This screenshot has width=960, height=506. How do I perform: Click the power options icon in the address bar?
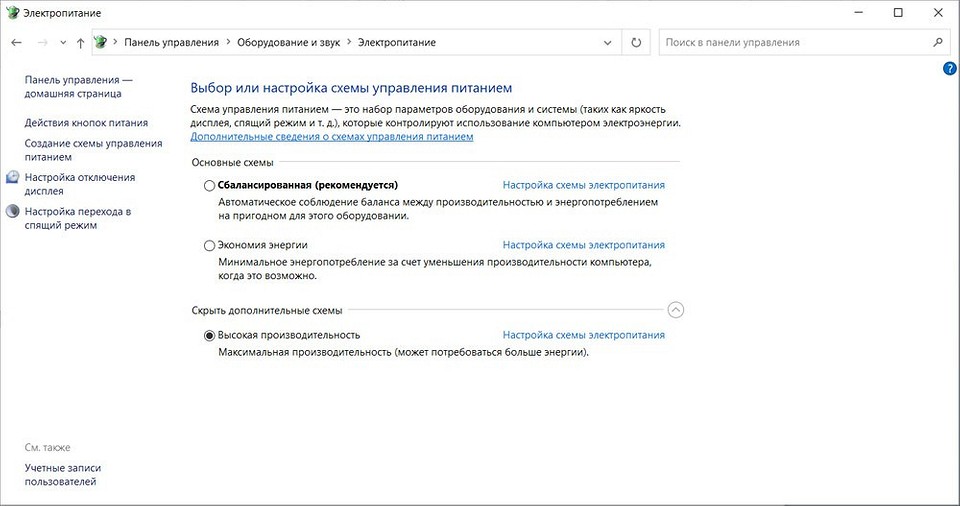[x=100, y=42]
